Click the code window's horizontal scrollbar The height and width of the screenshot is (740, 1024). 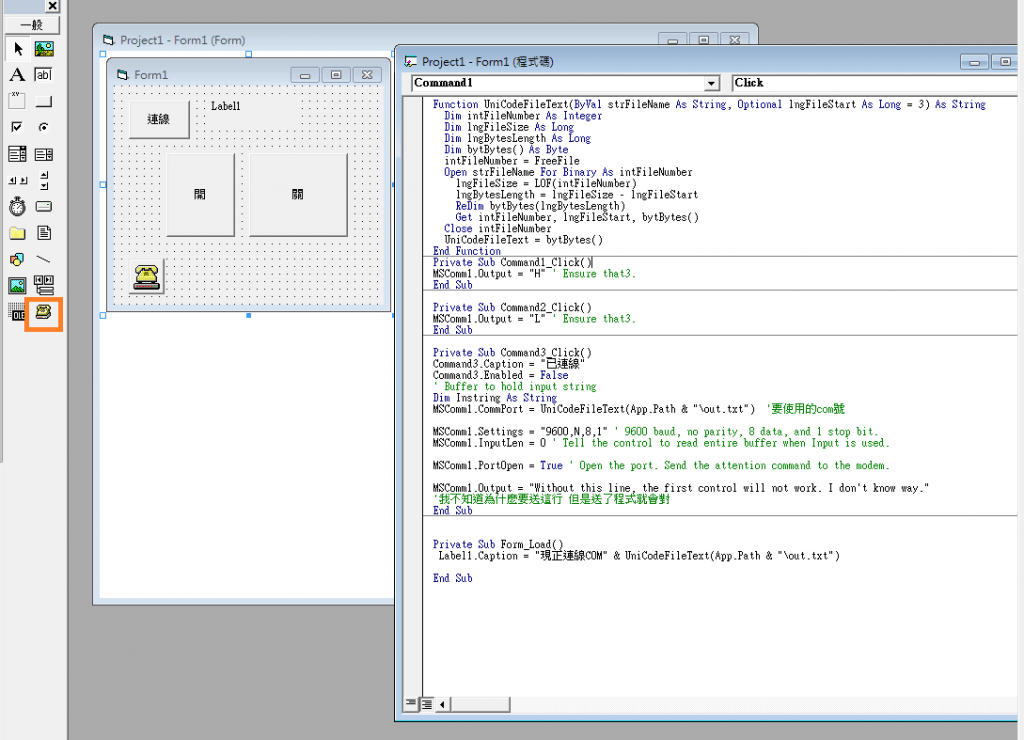pyautogui.click(x=480, y=704)
